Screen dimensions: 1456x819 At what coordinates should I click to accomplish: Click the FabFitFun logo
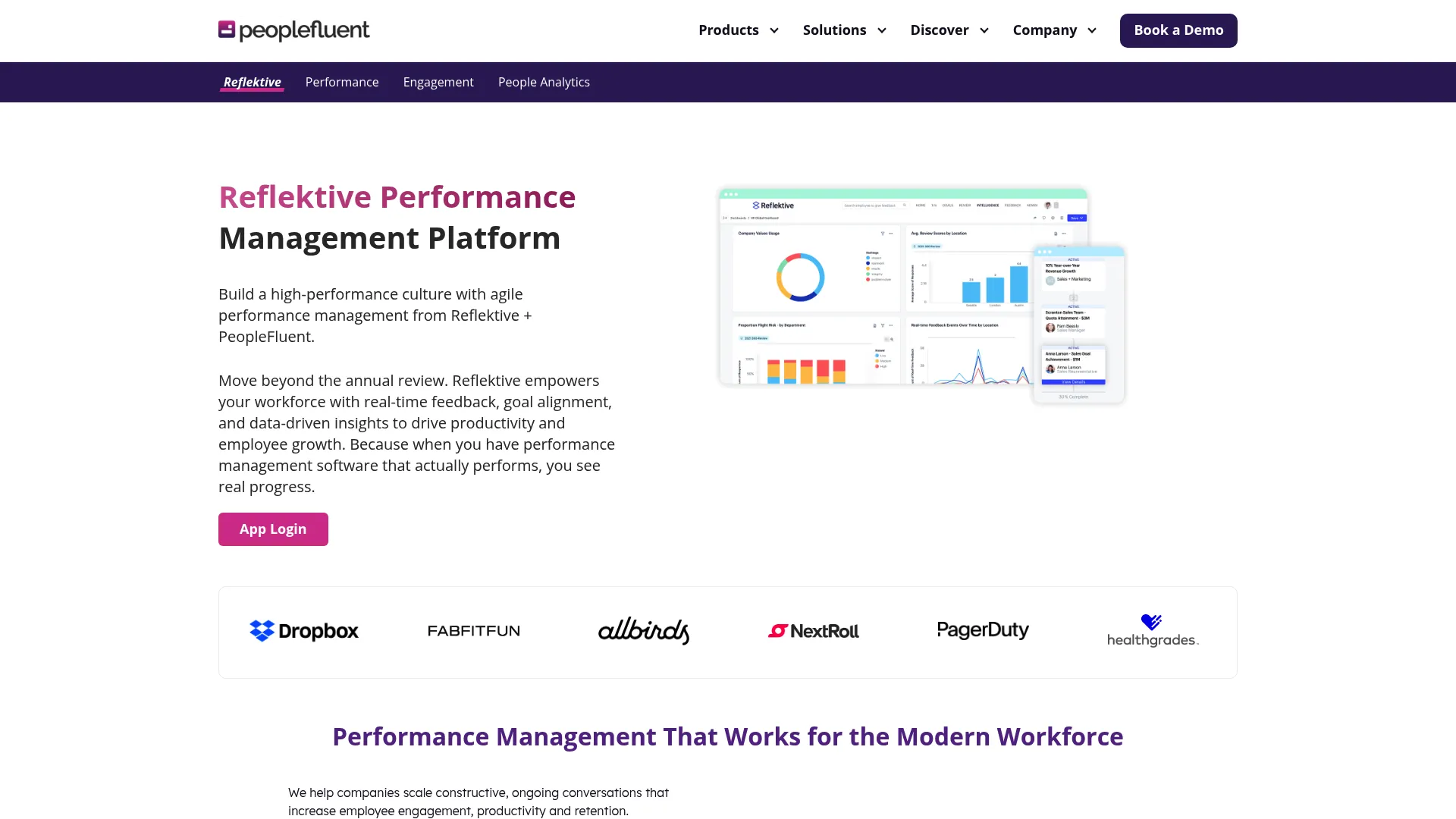[x=474, y=631]
